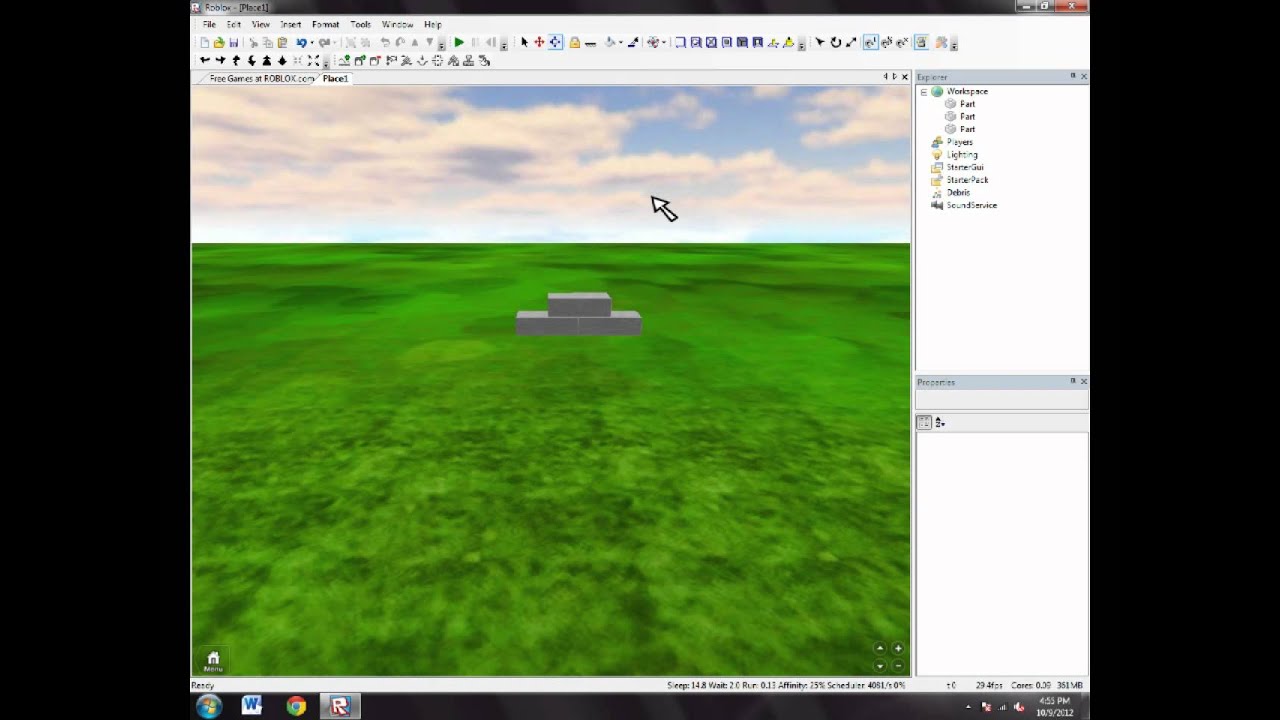Expand playback toolbar overflow options
Screen dimensions: 1280x720
[504, 45]
